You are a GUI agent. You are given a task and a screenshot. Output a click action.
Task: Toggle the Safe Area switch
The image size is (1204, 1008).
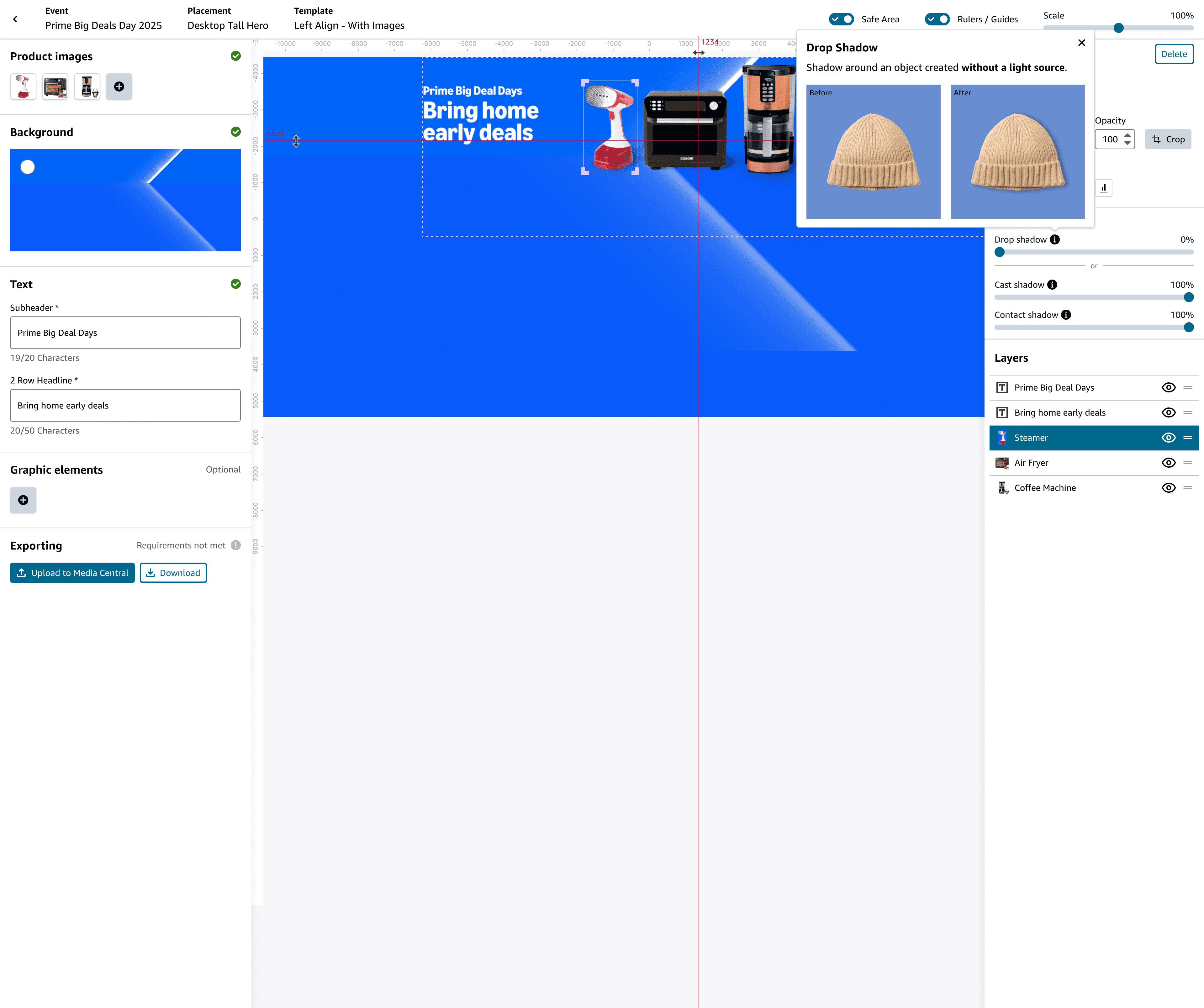[841, 19]
